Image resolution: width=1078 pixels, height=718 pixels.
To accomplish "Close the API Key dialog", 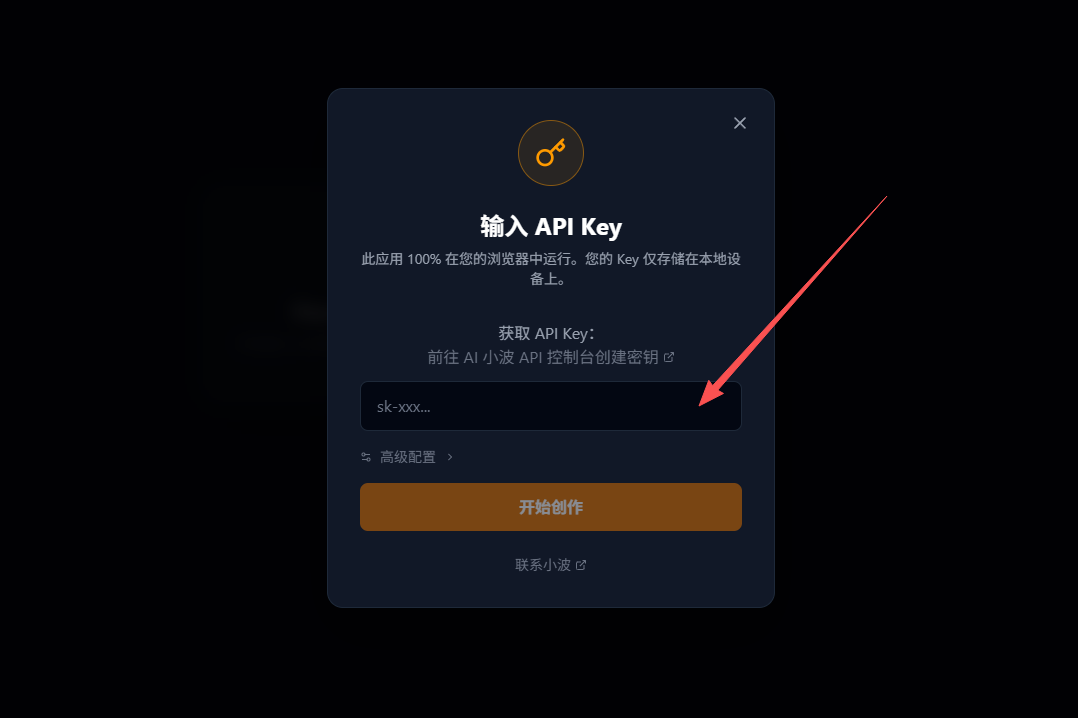I will click(740, 123).
